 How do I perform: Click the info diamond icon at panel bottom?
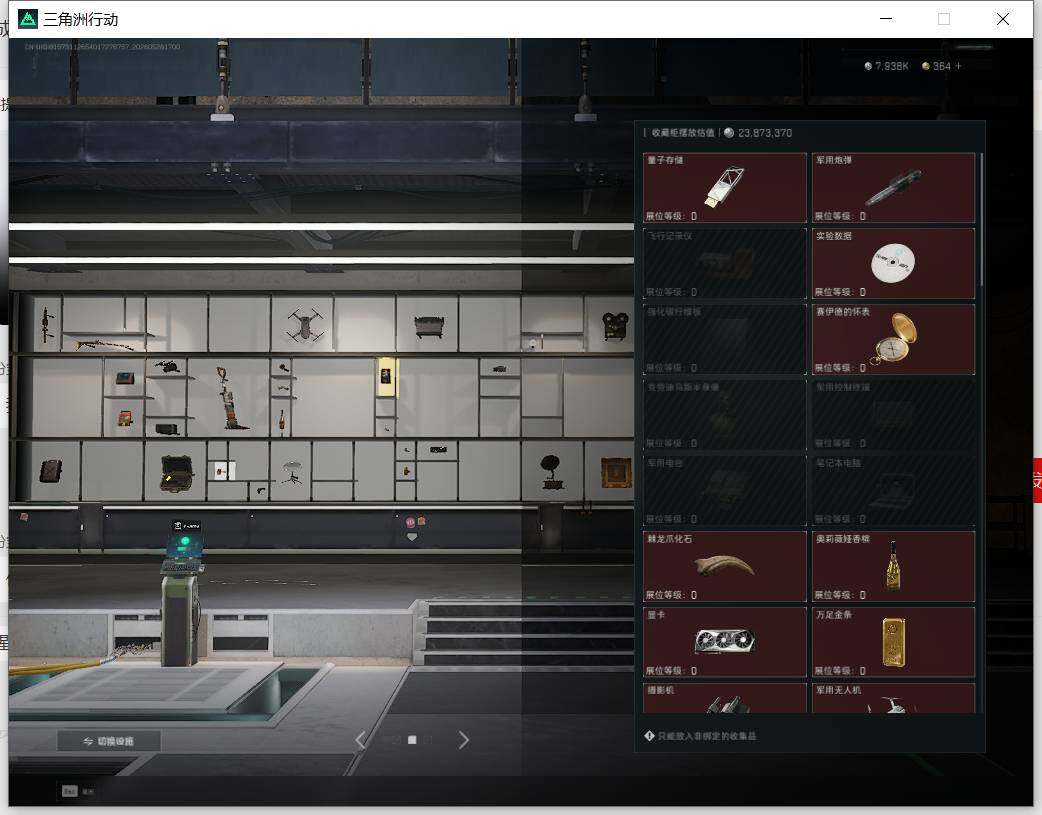tap(649, 736)
